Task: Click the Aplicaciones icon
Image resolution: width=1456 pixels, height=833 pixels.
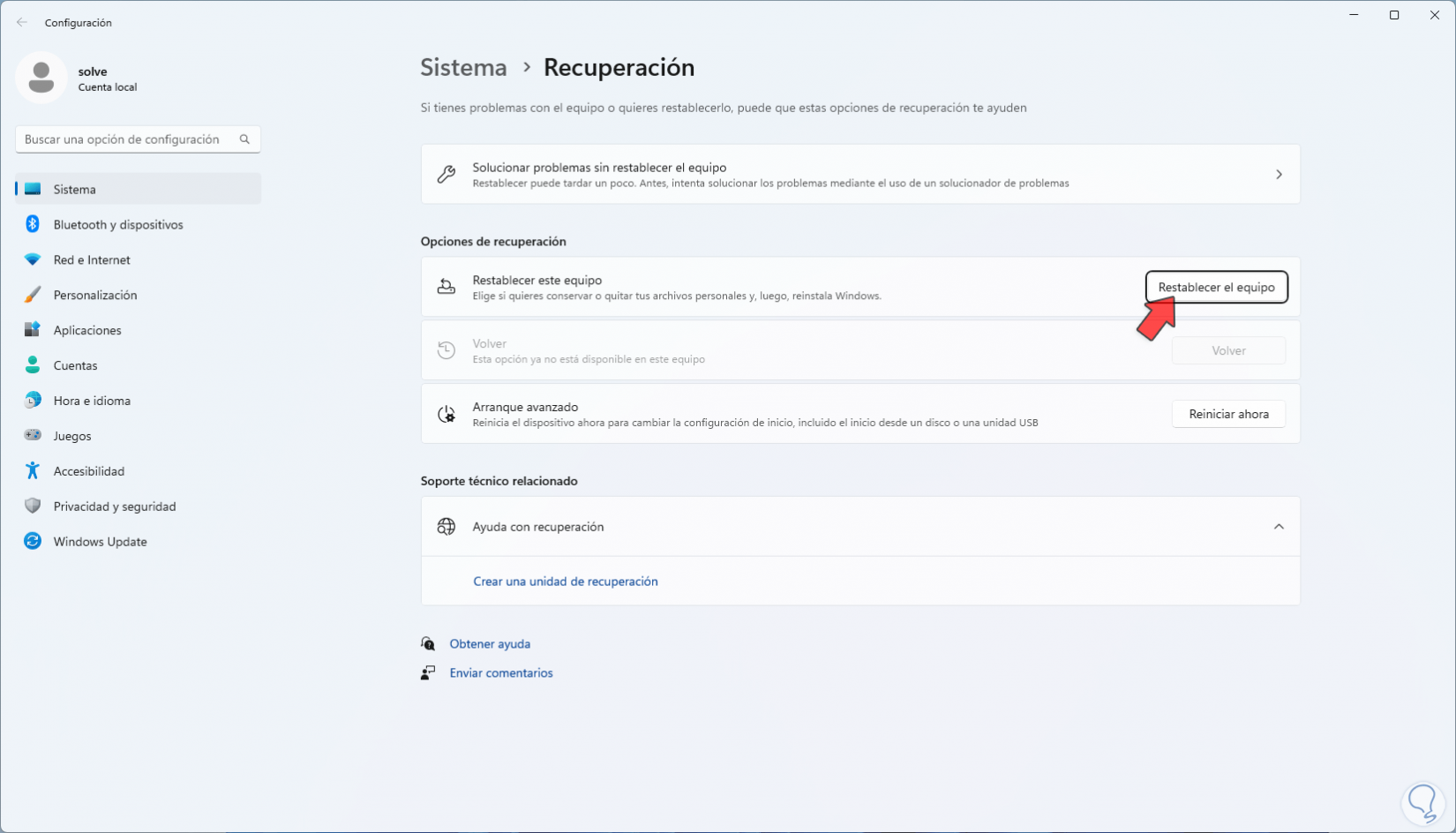Action: (x=33, y=330)
